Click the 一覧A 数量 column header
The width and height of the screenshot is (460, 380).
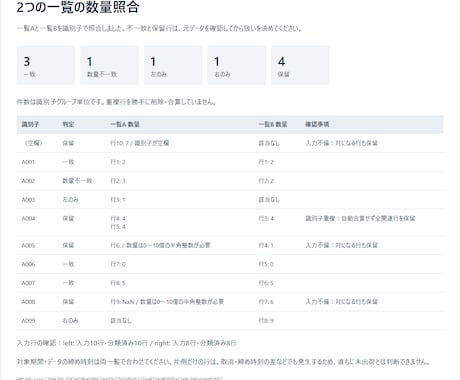pos(125,124)
